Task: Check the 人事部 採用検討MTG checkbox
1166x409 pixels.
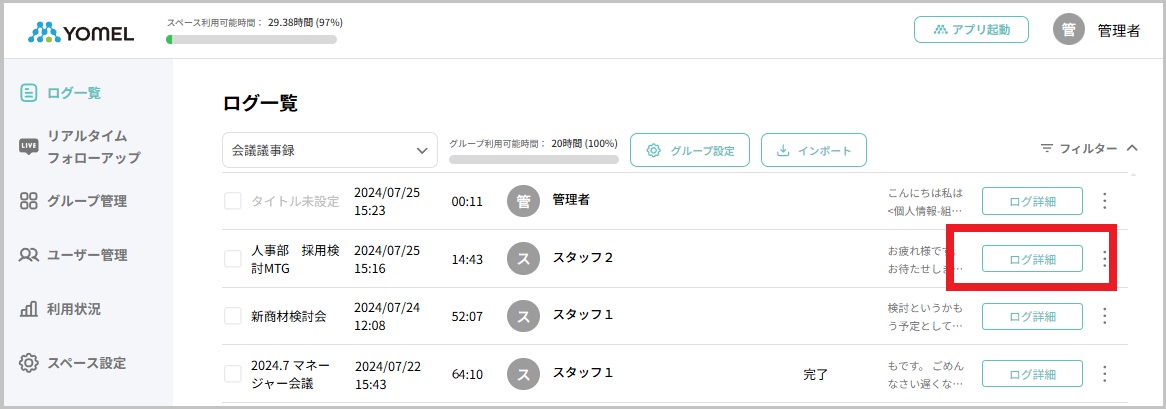Action: (233, 259)
